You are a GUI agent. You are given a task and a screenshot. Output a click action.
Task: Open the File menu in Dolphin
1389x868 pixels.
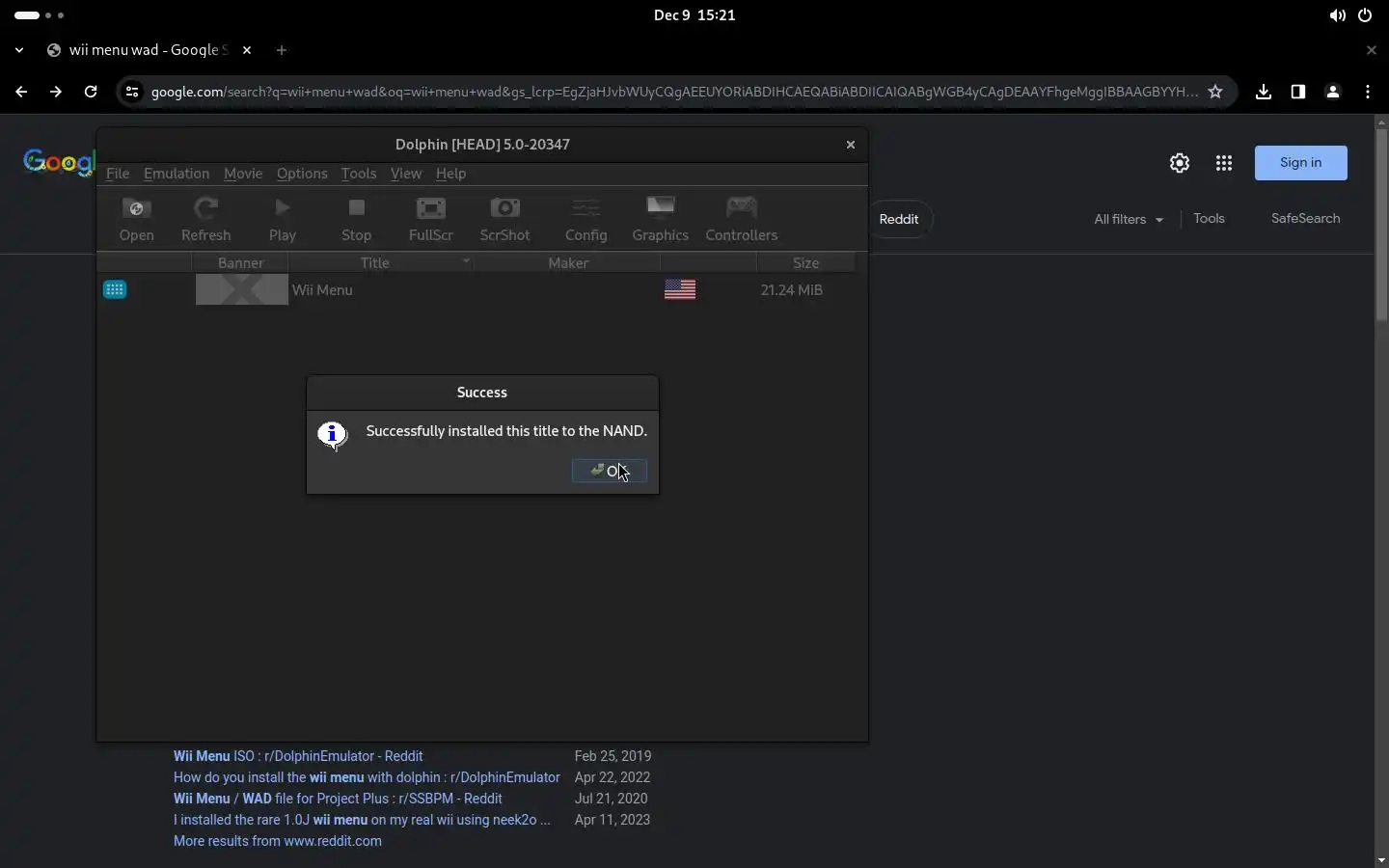pos(118,174)
